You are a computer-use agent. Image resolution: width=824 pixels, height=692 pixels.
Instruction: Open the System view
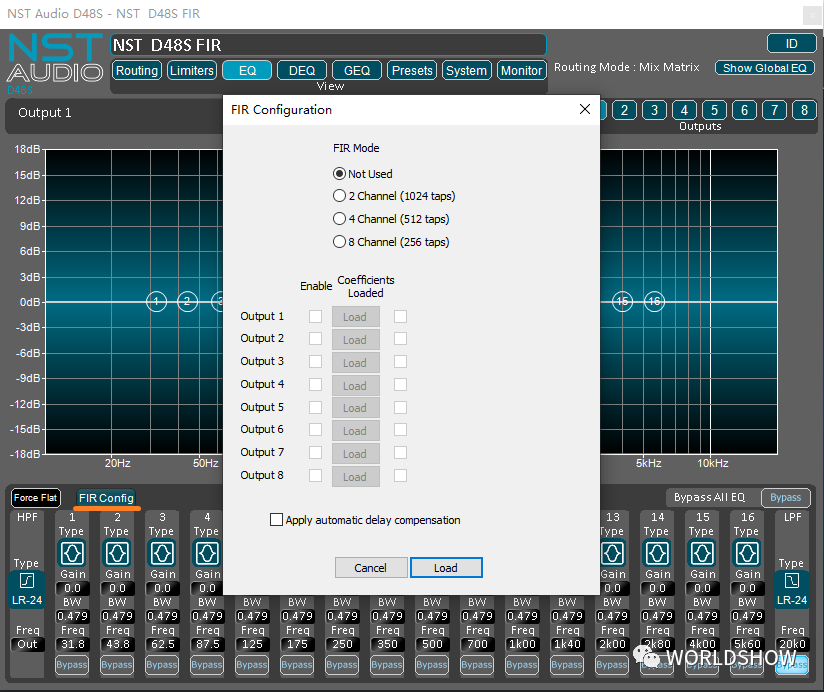pos(467,70)
